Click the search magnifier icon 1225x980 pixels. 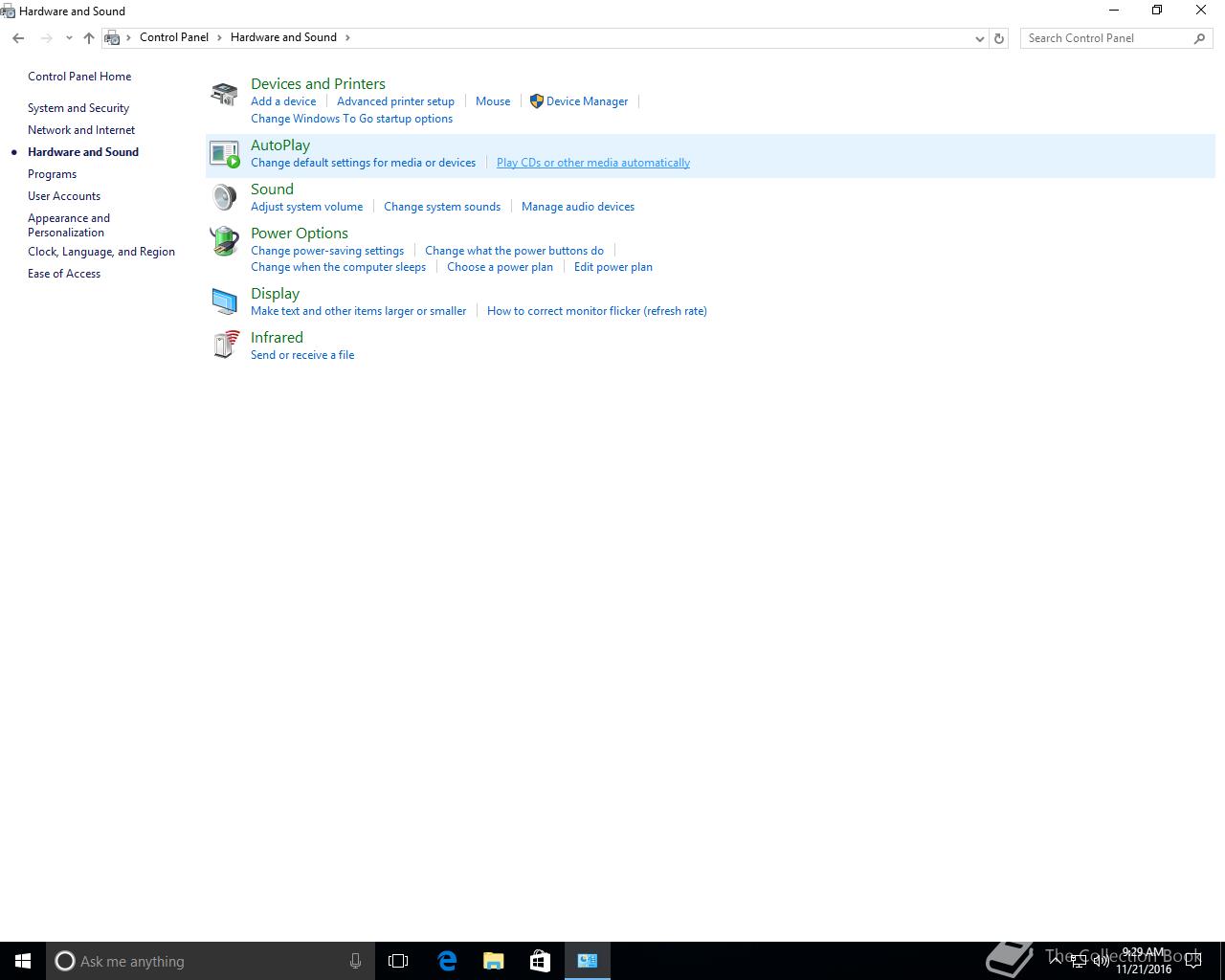[x=1200, y=38]
